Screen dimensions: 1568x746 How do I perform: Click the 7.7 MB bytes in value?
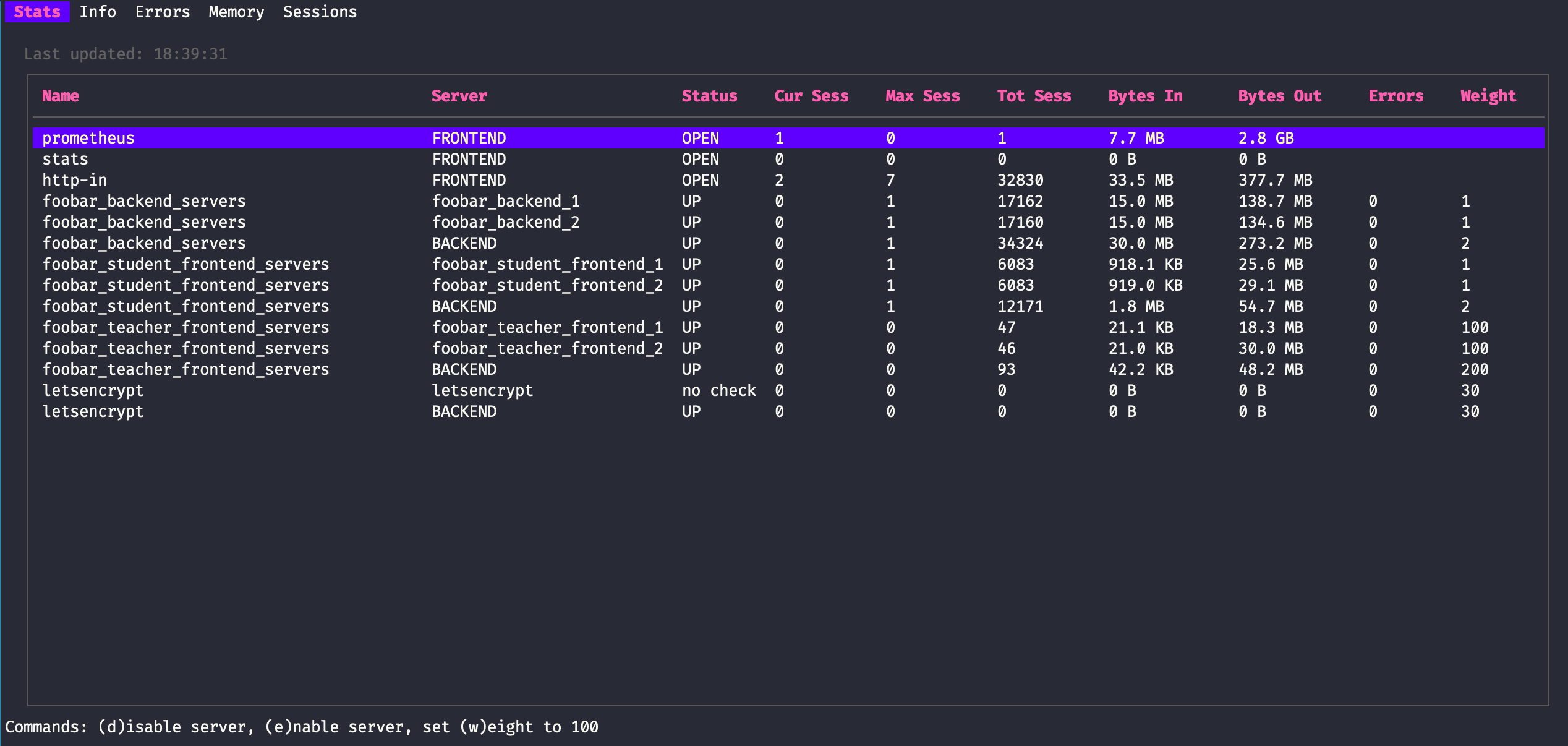click(x=1136, y=138)
